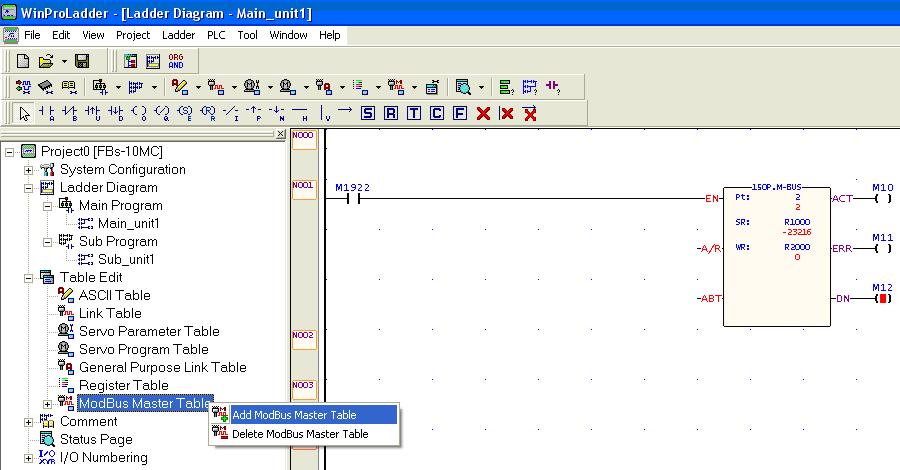Viewport: 900px width, 470px height.
Task: Expand the Comment node
Action: tap(28, 422)
